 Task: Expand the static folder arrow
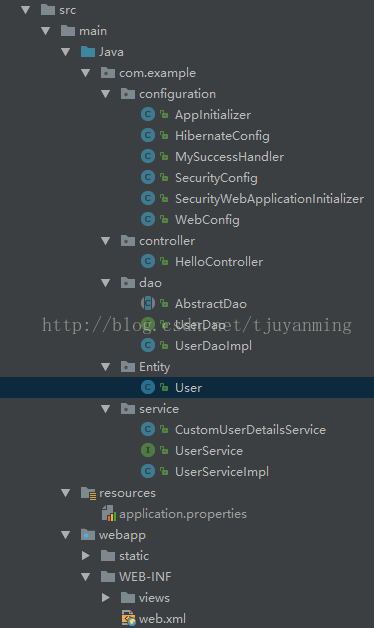click(x=86, y=556)
